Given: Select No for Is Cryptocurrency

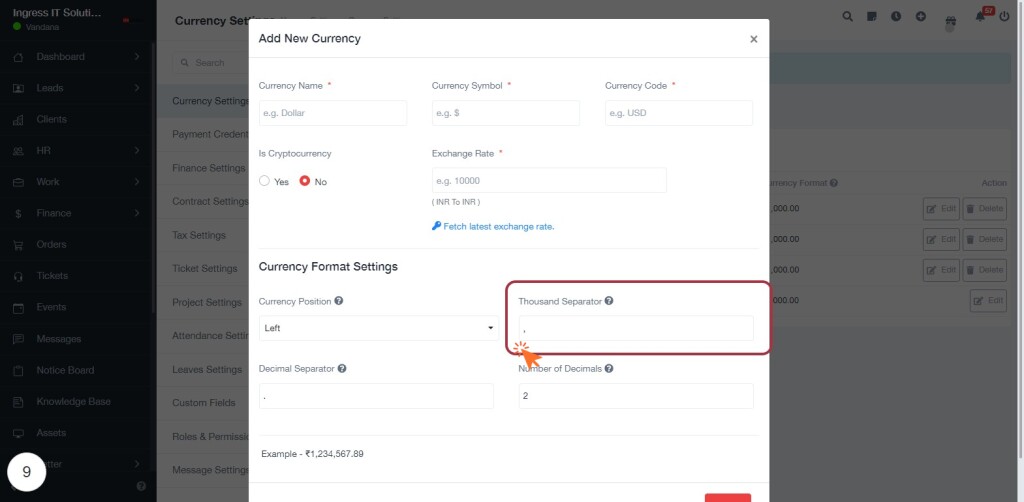Looking at the screenshot, I should (304, 181).
